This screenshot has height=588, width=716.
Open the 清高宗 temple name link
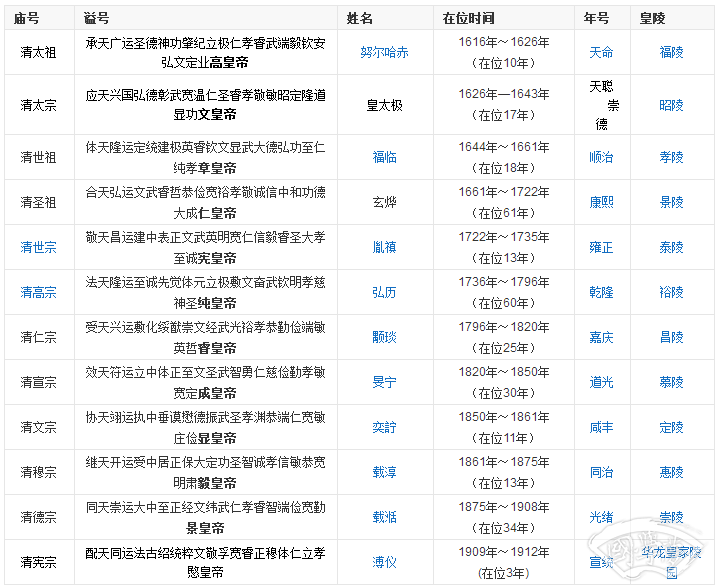38,292
